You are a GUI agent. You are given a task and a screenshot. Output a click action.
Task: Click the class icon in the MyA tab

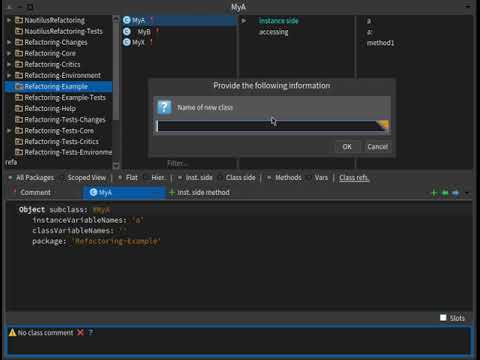93,192
